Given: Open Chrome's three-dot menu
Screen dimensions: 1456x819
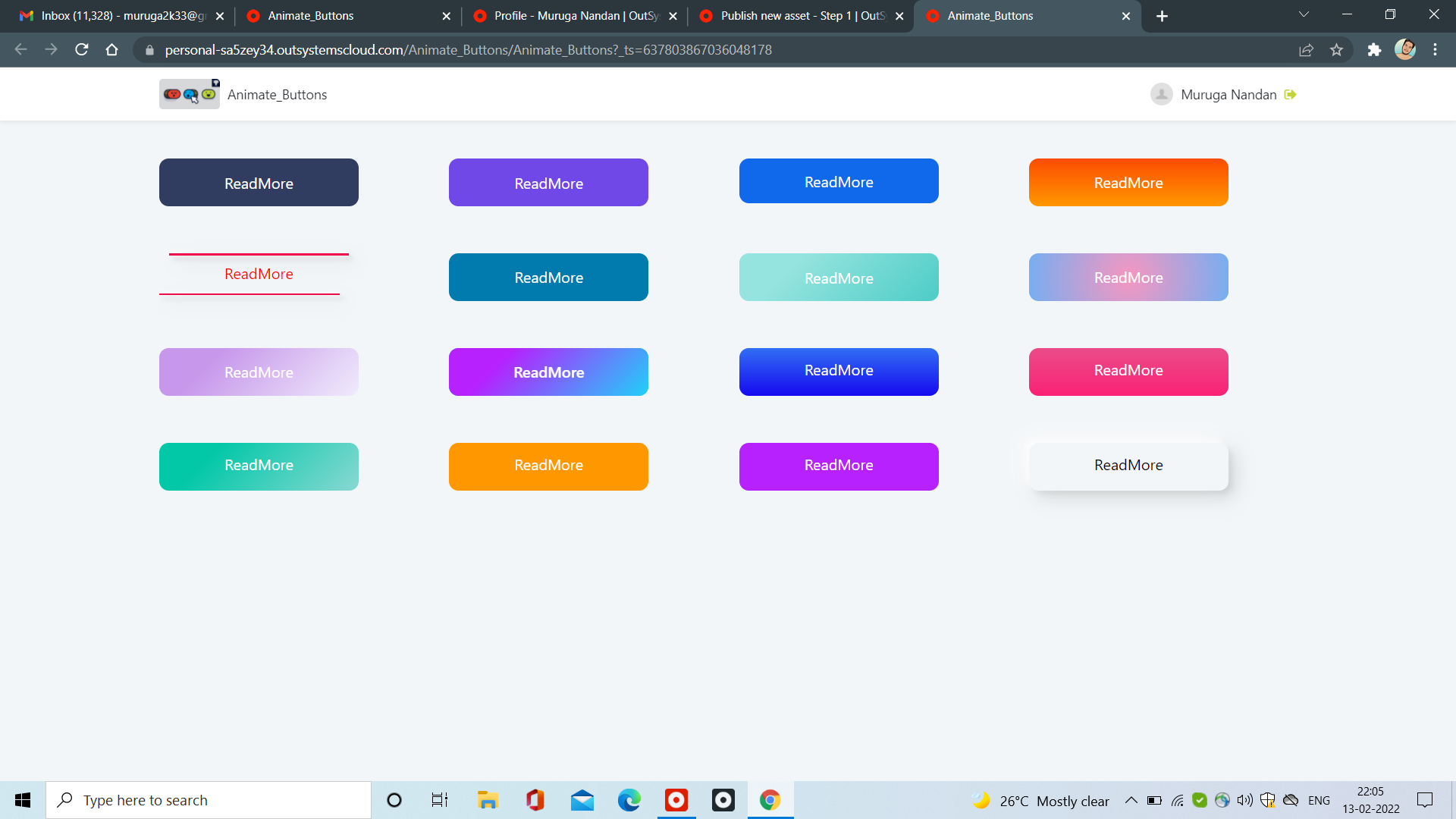Looking at the screenshot, I should pyautogui.click(x=1435, y=50).
